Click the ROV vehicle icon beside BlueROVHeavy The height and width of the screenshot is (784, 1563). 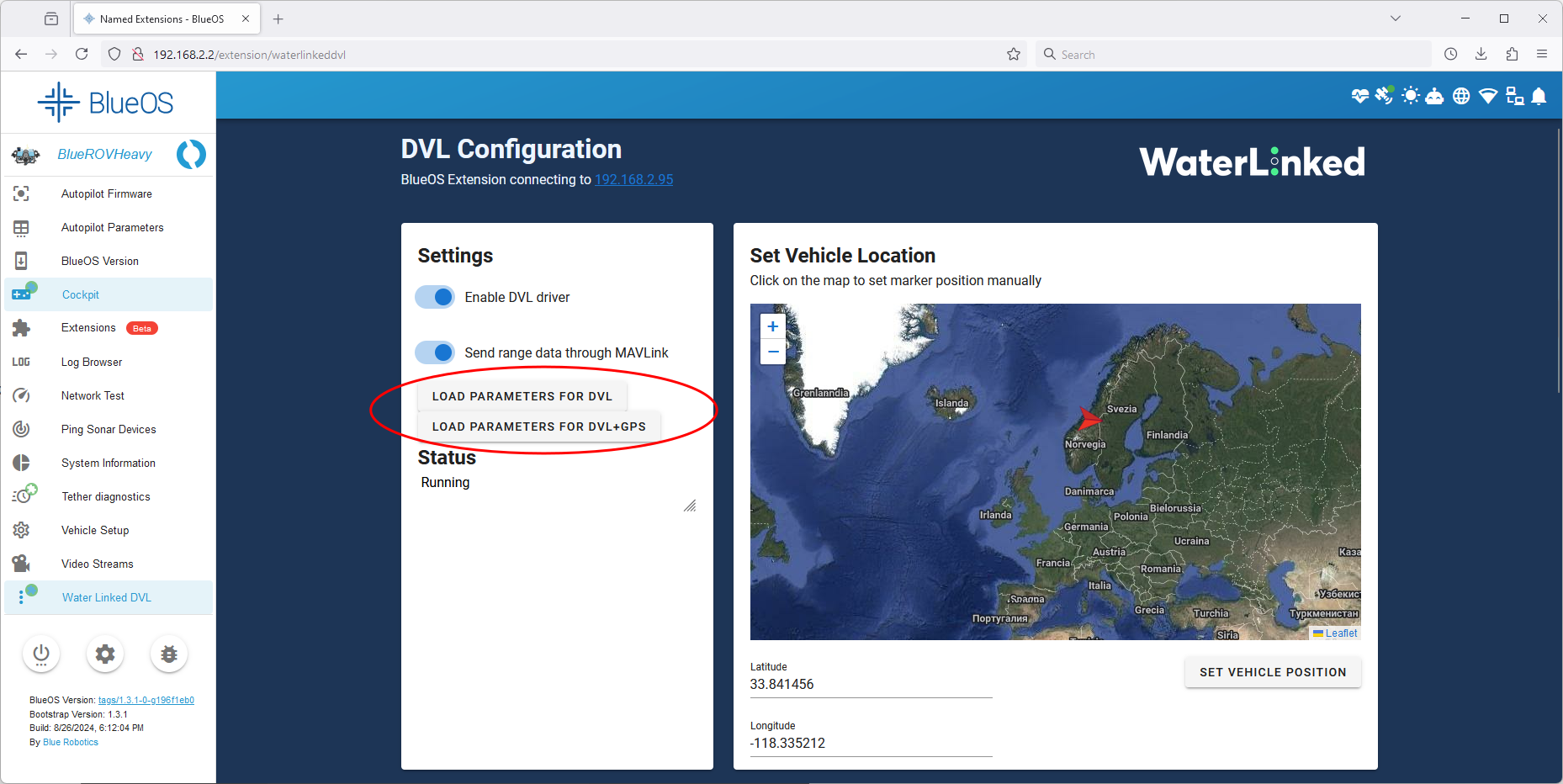pyautogui.click(x=25, y=155)
